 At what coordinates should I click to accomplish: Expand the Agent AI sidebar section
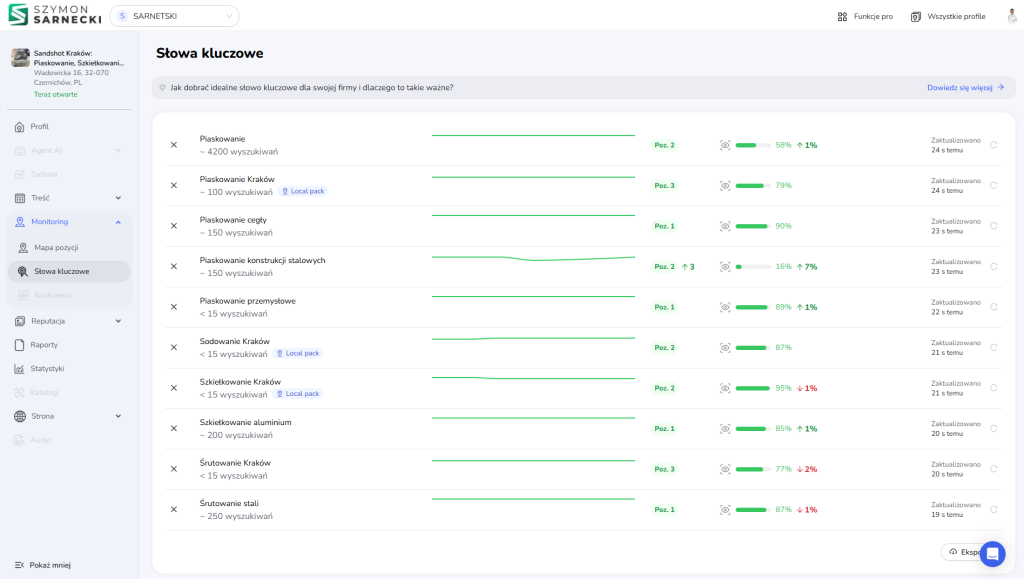tap(118, 150)
